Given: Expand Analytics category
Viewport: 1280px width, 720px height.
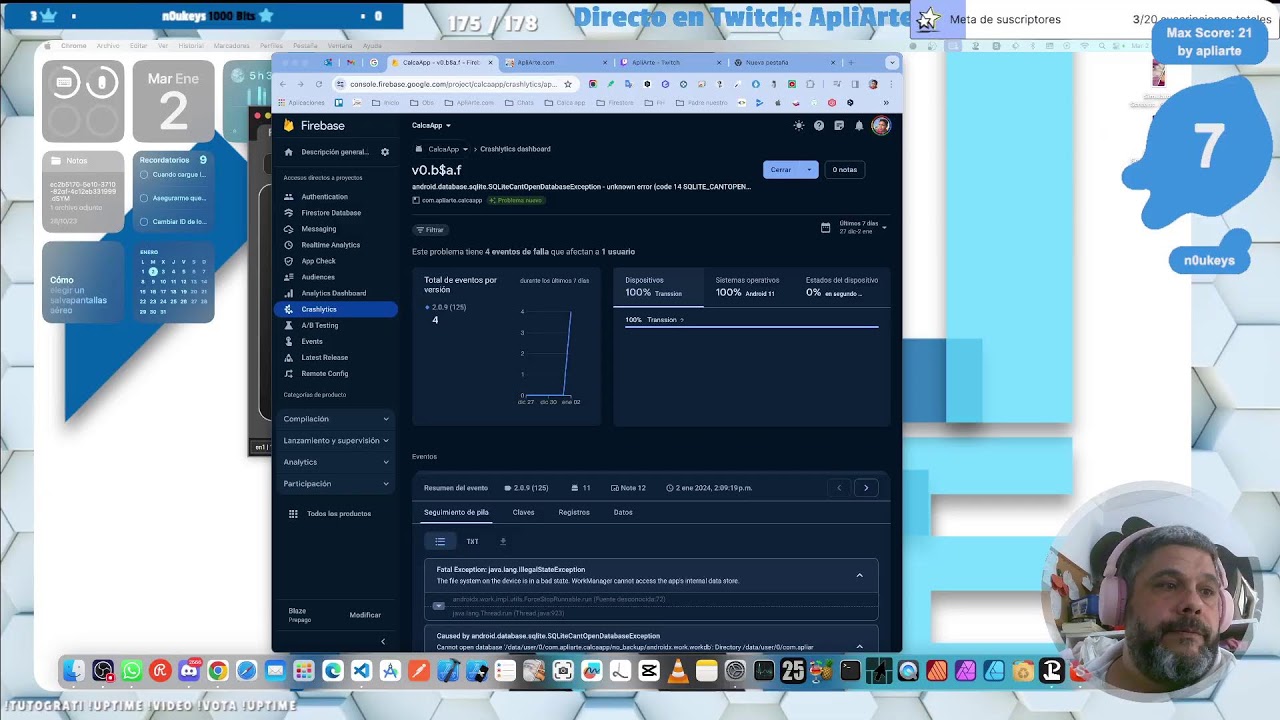Looking at the screenshot, I should (x=336, y=462).
